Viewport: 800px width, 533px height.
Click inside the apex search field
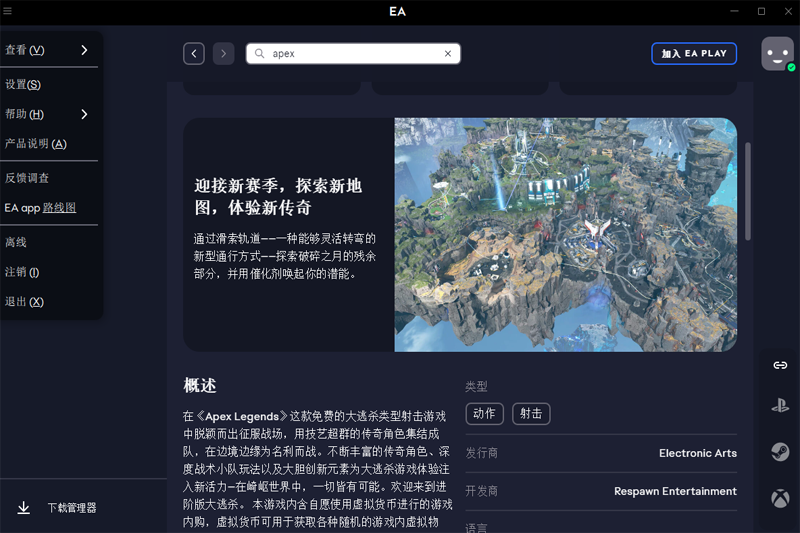(x=350, y=54)
